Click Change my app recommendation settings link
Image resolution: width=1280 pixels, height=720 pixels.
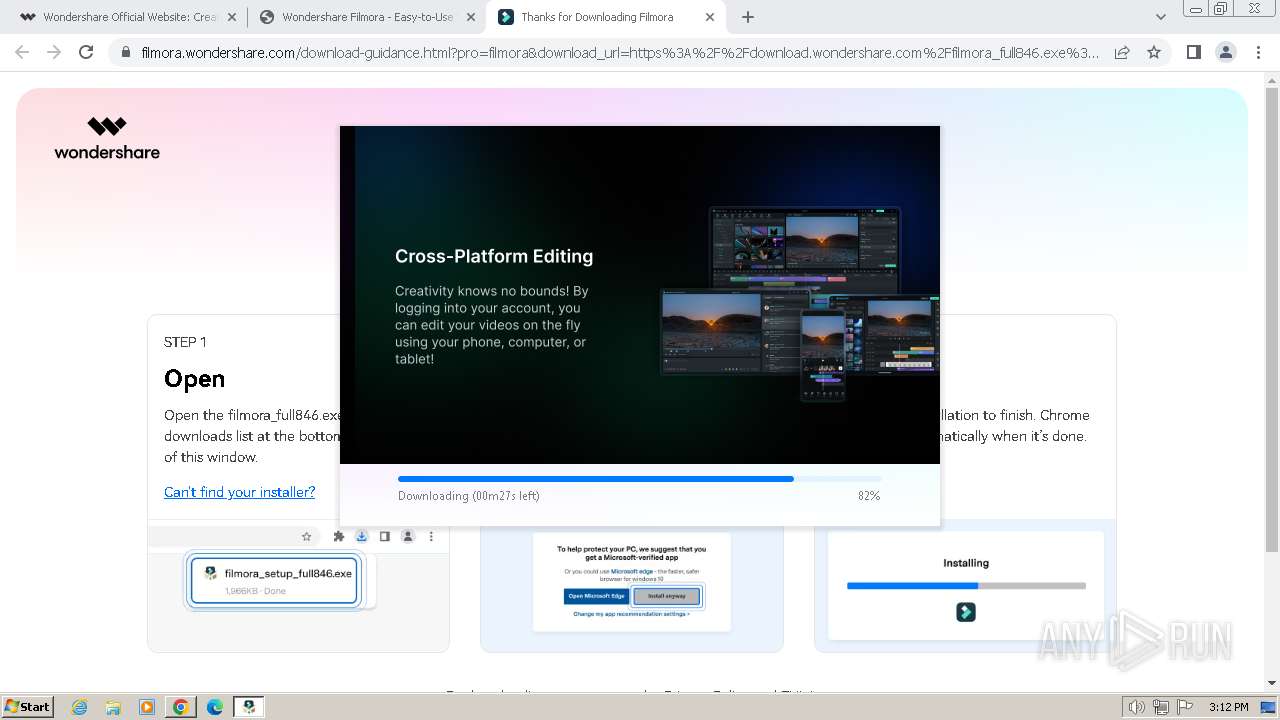point(631,614)
